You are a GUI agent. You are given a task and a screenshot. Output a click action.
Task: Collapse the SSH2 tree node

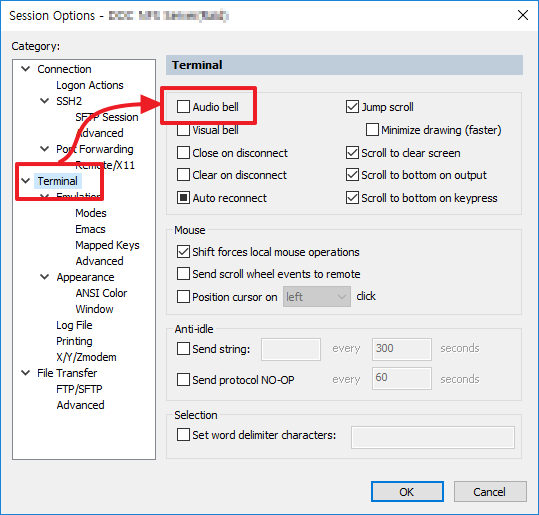[45, 101]
